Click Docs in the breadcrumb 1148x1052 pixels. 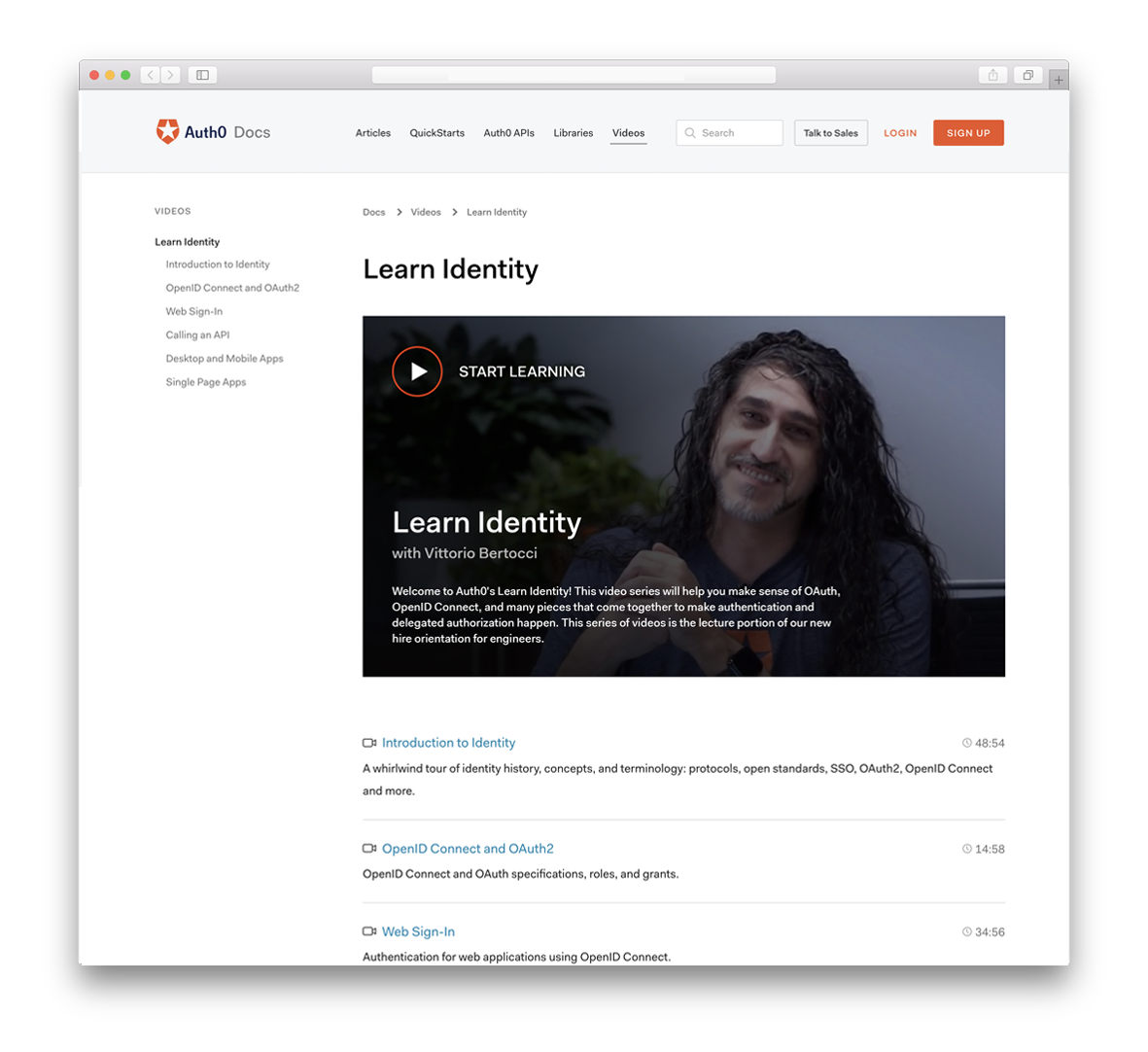[x=373, y=212]
